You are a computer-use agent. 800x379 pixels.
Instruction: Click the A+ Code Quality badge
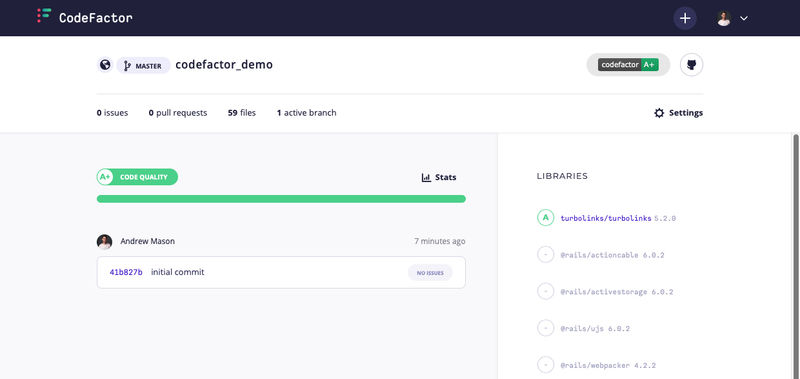137,177
